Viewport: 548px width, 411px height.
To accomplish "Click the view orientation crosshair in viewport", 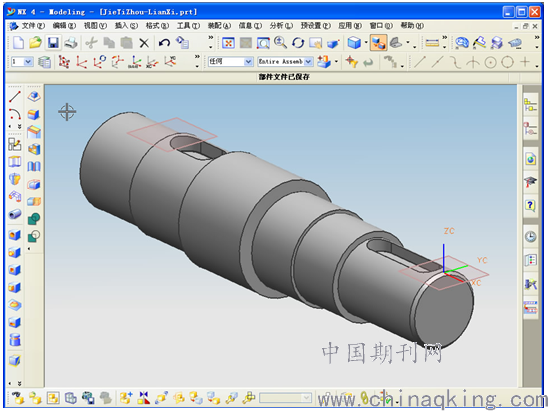I will [x=67, y=112].
